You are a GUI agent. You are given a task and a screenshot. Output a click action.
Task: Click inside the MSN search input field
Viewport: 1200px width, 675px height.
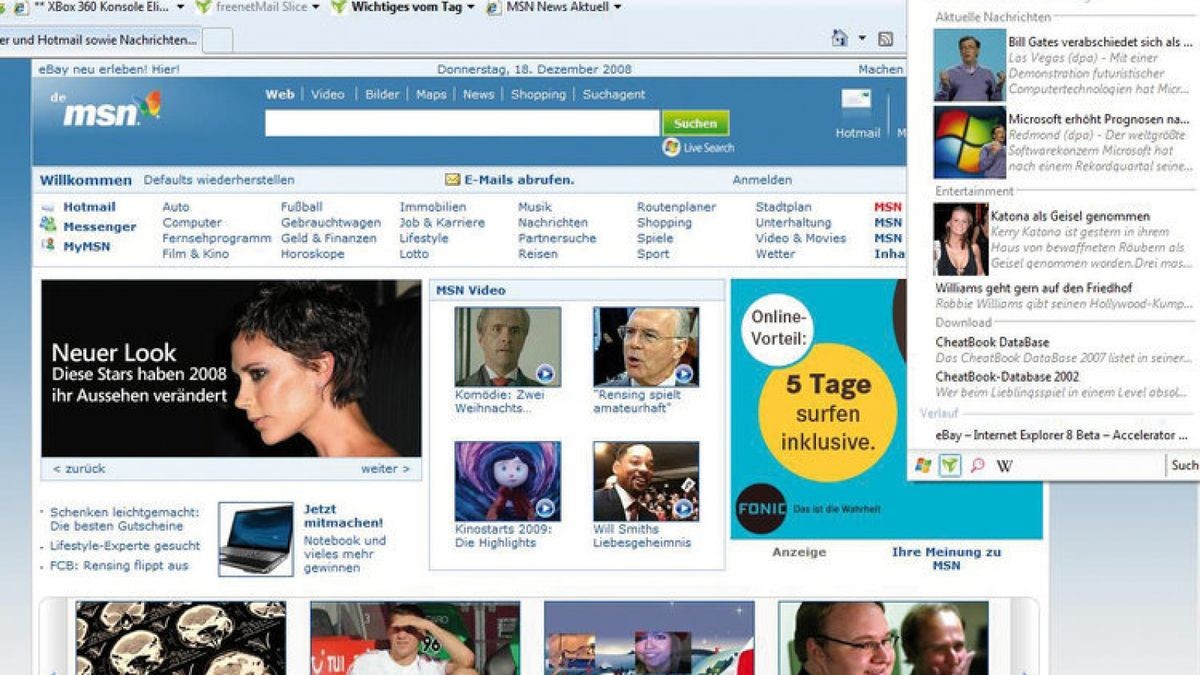coord(460,123)
